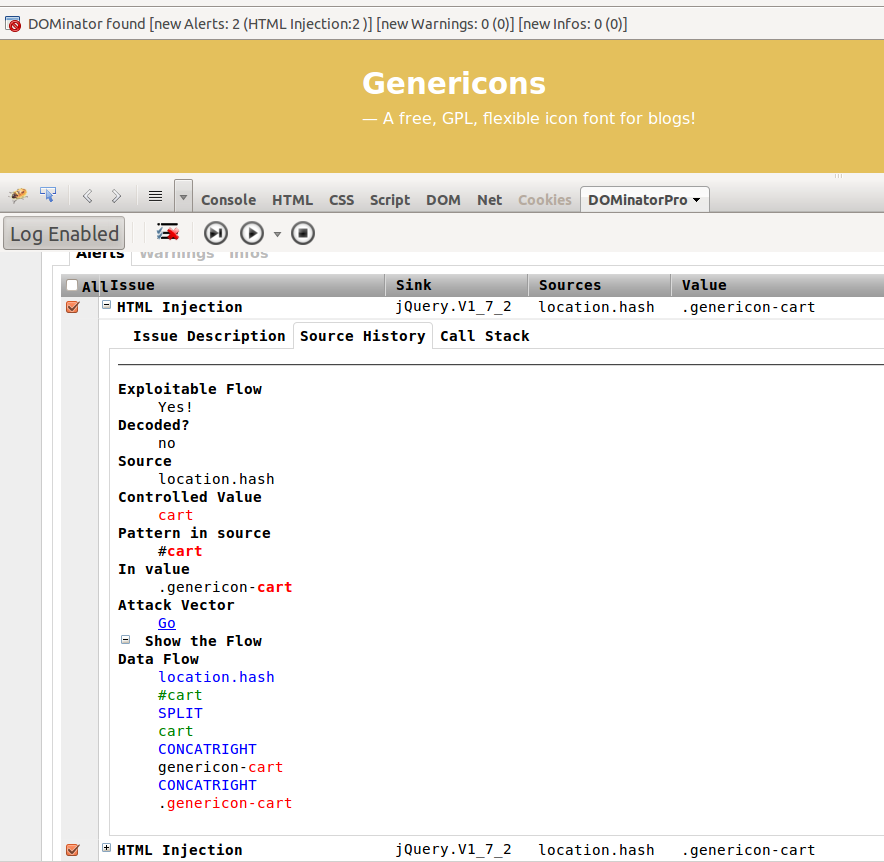Follow the Go attack vector link

[167, 623]
